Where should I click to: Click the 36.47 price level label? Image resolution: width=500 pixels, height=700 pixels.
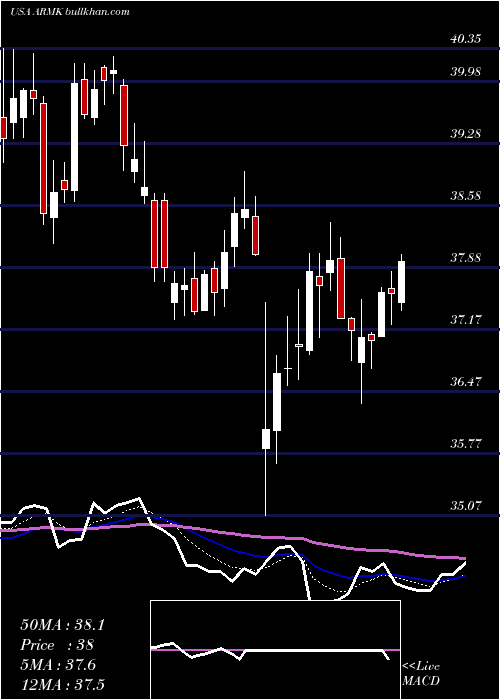point(466,382)
